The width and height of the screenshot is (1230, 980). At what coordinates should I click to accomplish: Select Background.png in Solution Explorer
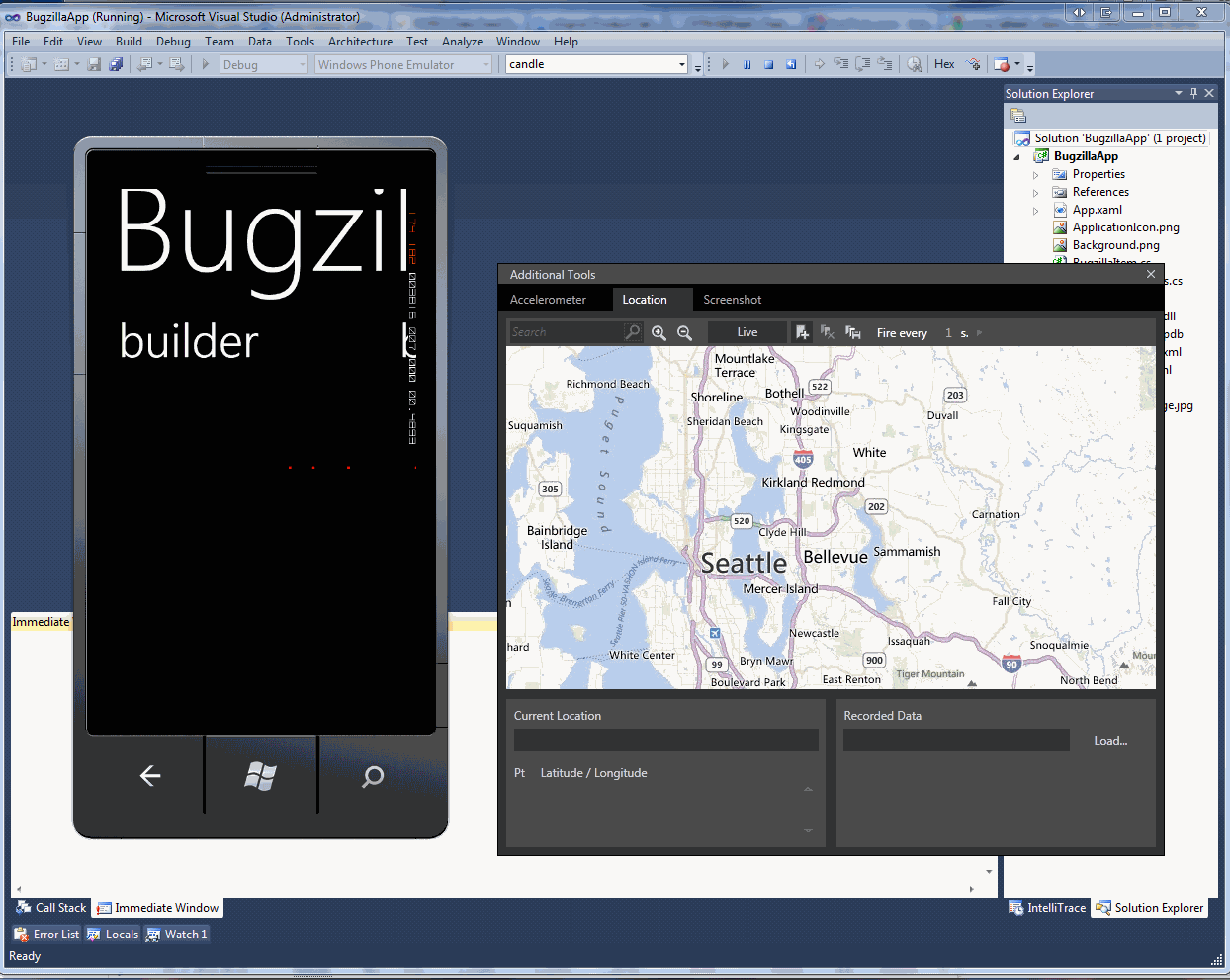tap(1115, 245)
